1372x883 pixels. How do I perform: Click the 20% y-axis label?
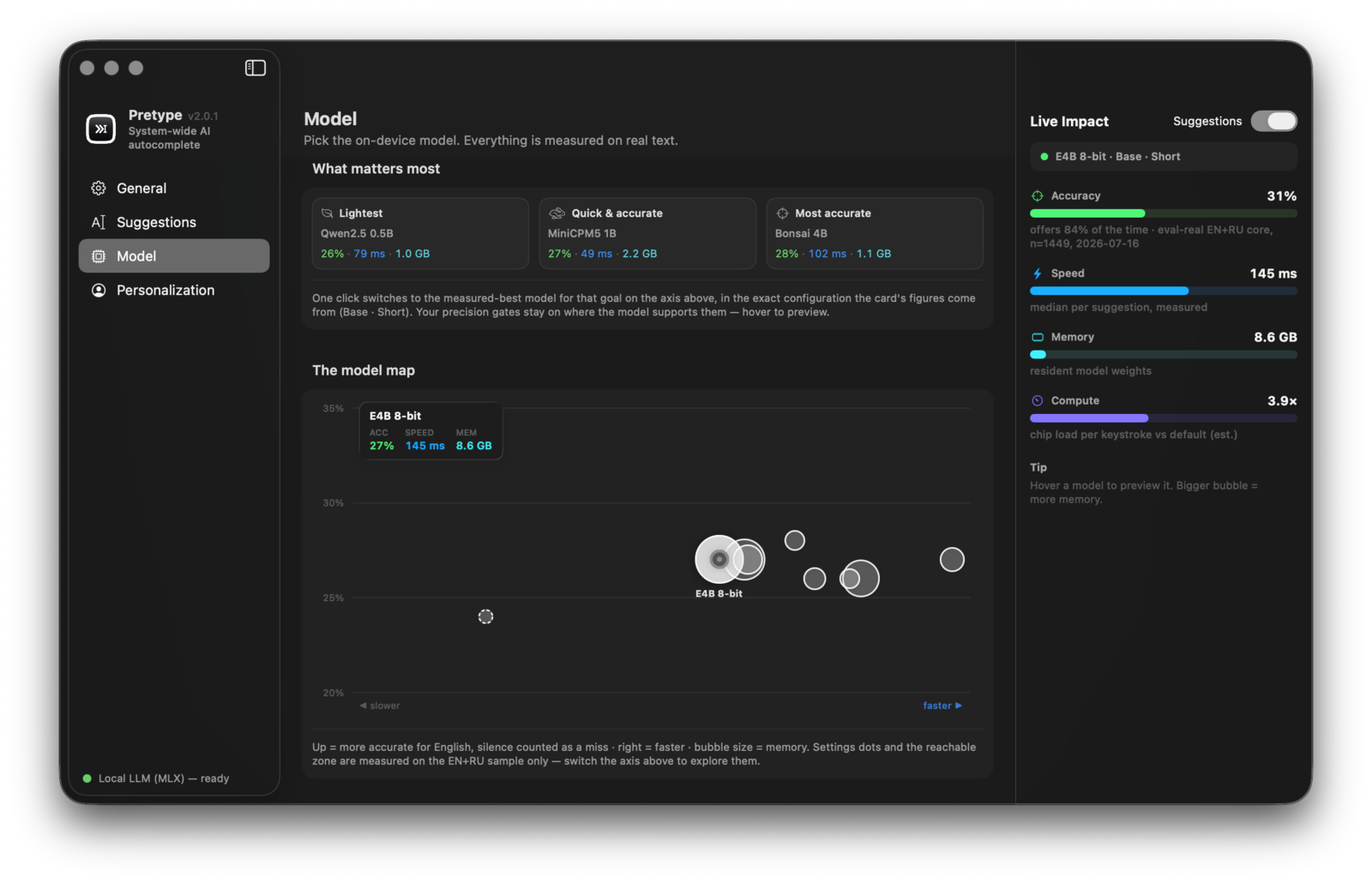click(333, 693)
